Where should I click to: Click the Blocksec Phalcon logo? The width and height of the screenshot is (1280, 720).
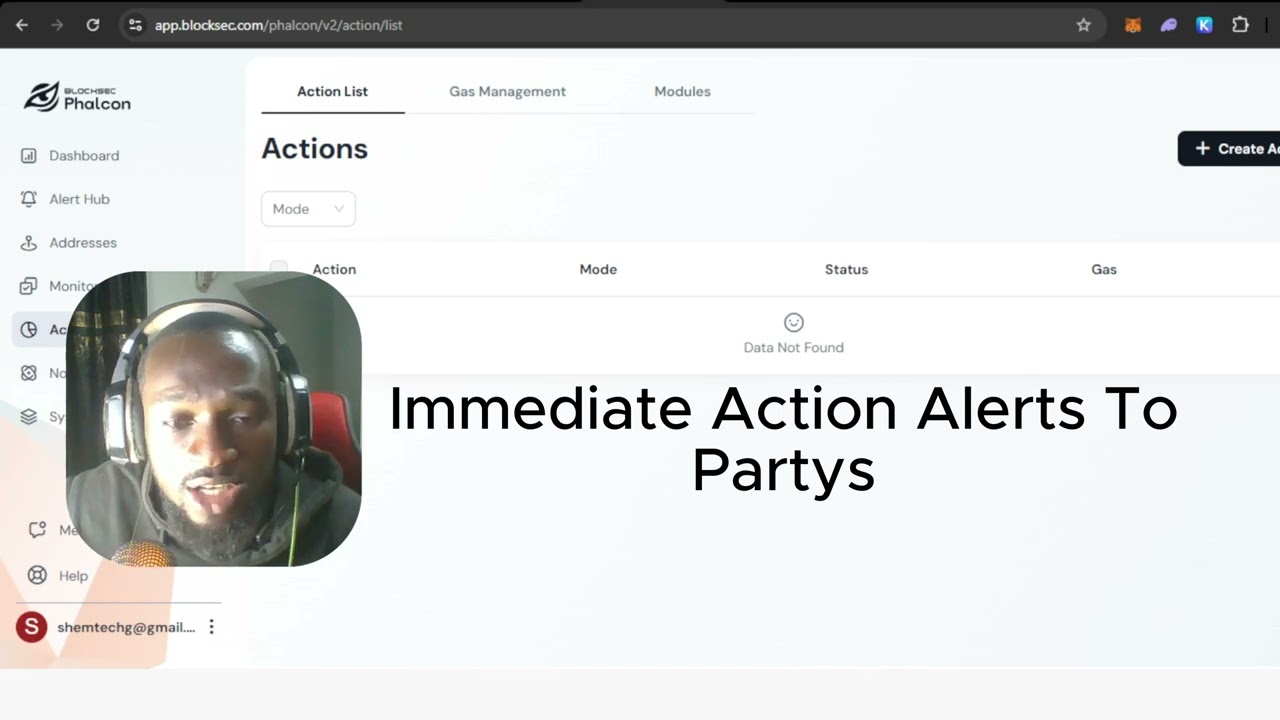point(77,97)
